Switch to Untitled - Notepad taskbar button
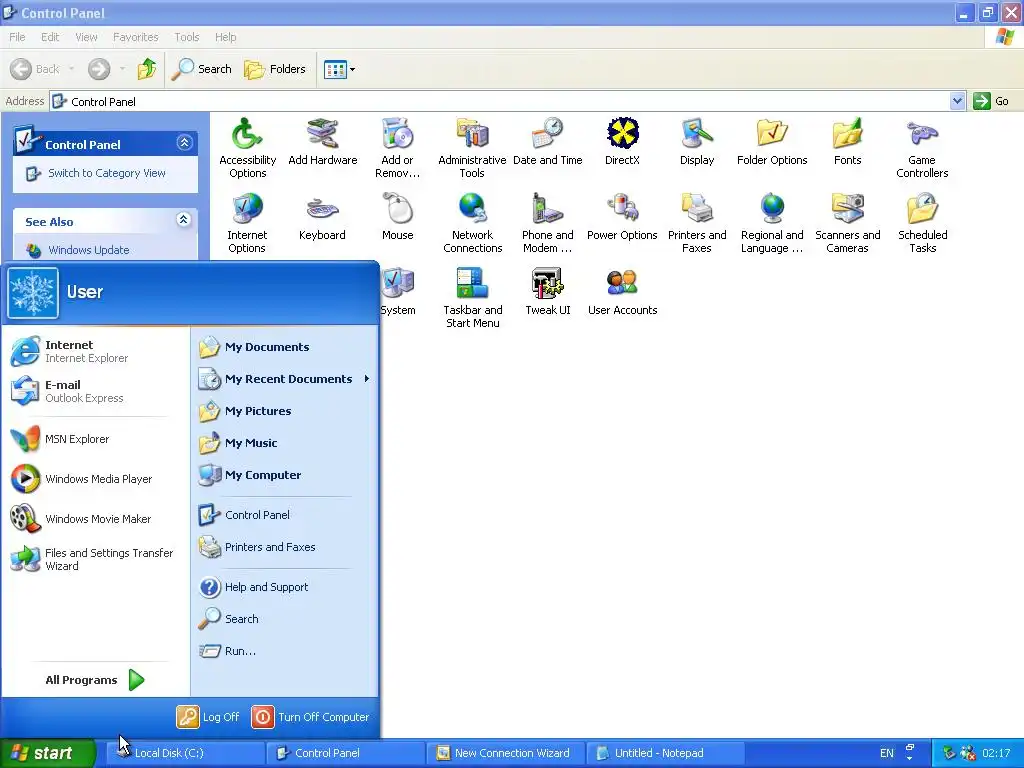The width and height of the screenshot is (1024, 768). (x=665, y=753)
